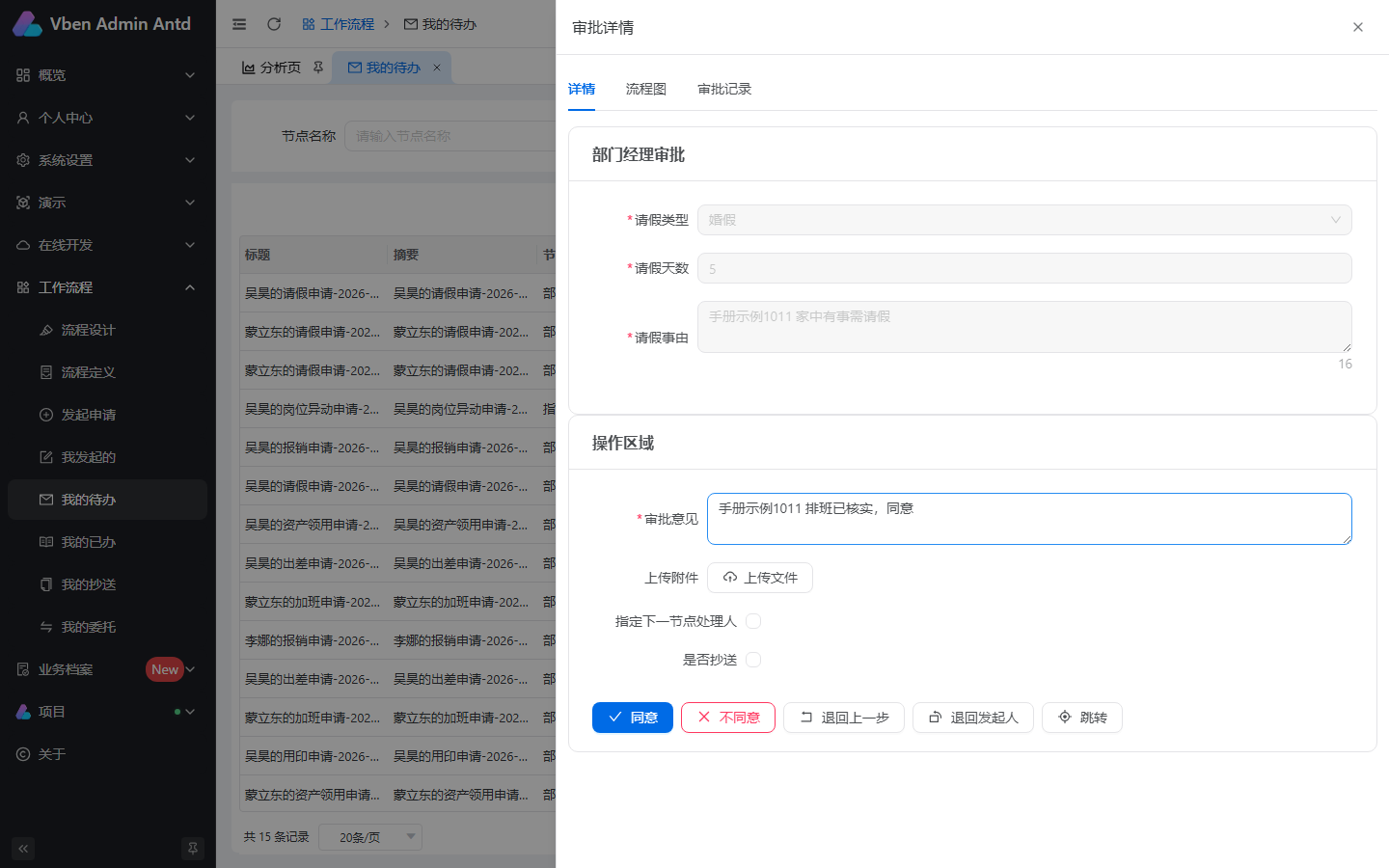
Task: Click the 退回上一步 button
Action: [844, 718]
